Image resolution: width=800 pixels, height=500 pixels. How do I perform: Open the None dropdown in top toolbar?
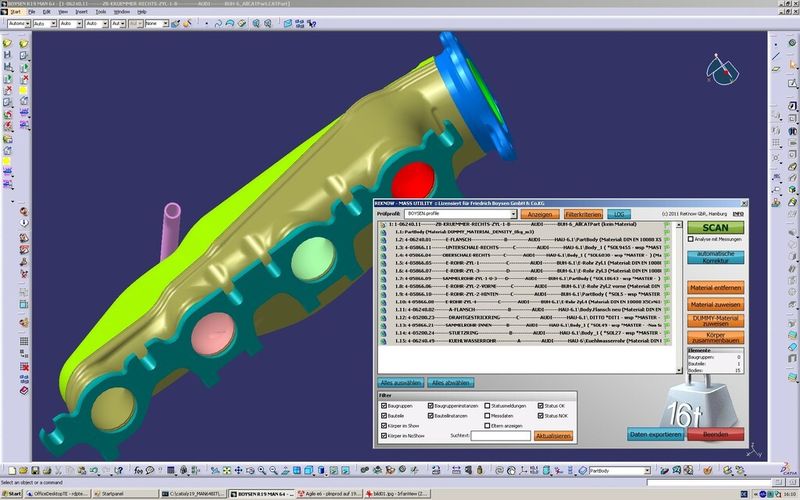(x=165, y=23)
